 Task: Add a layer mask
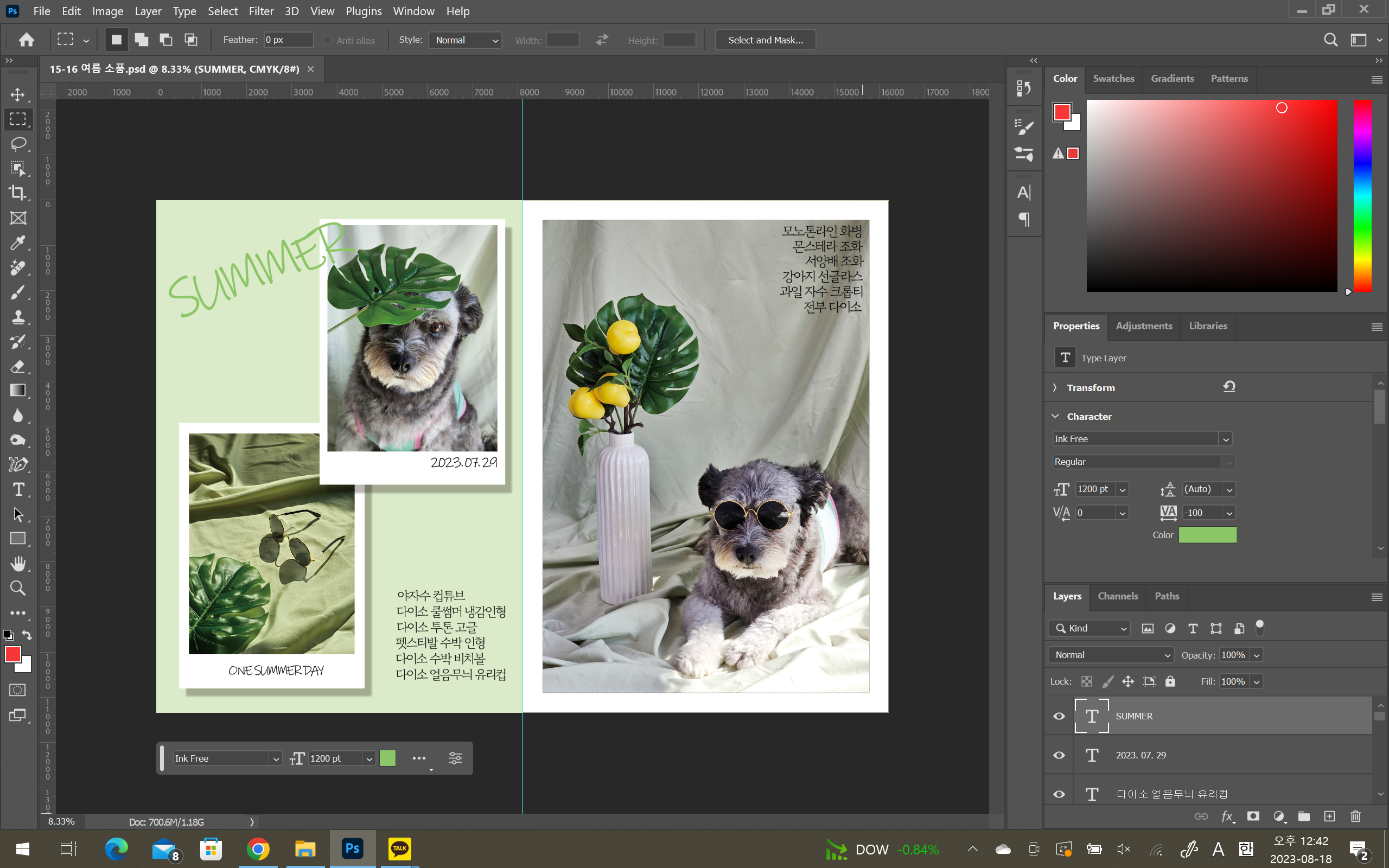(x=1253, y=816)
